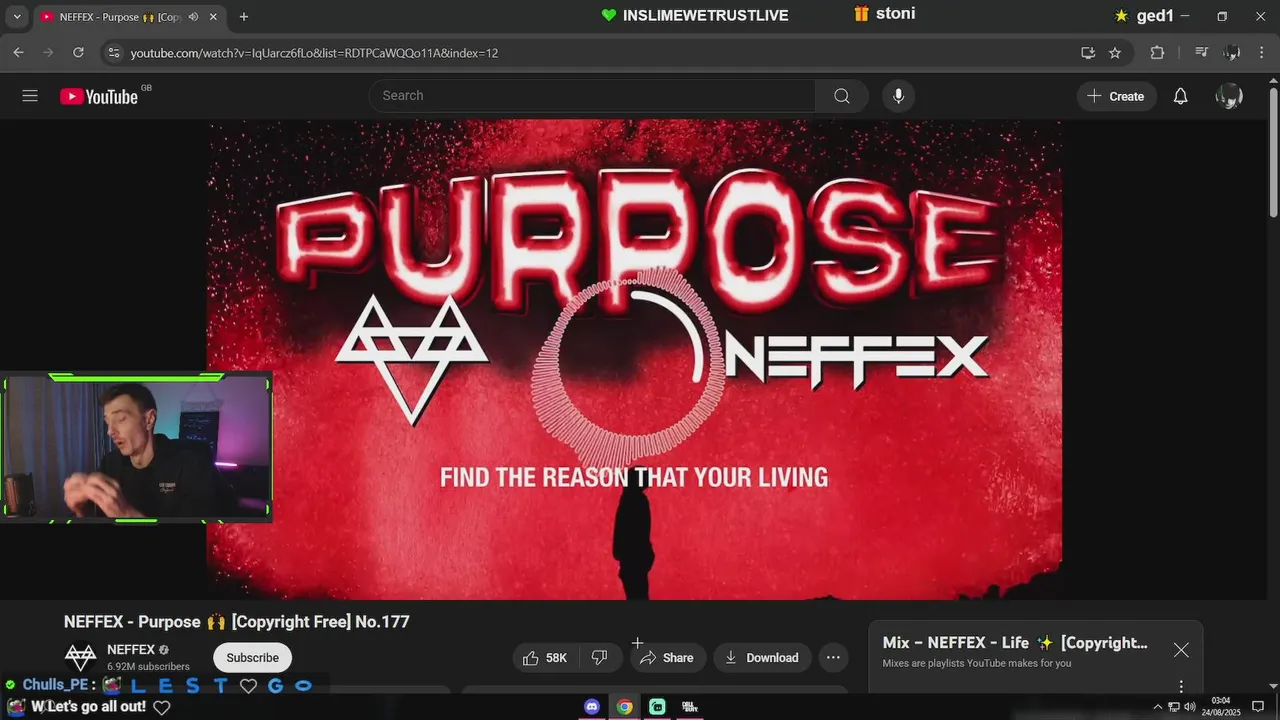
Task: Dislike the video
Action: click(x=600, y=658)
